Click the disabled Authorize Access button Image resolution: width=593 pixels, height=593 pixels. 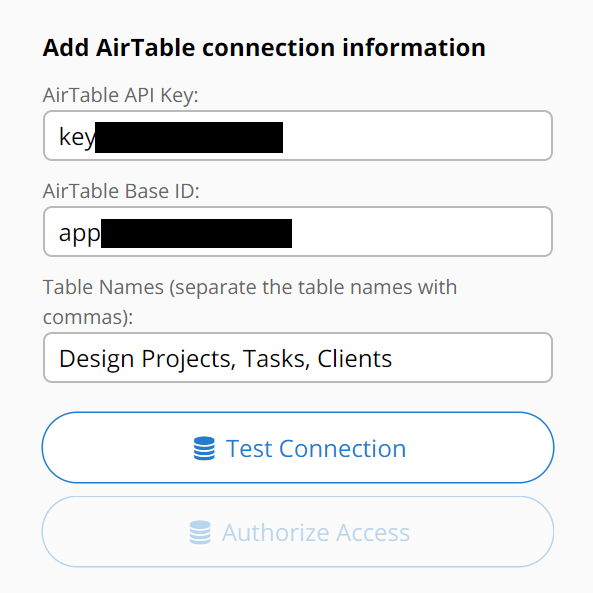tap(298, 532)
